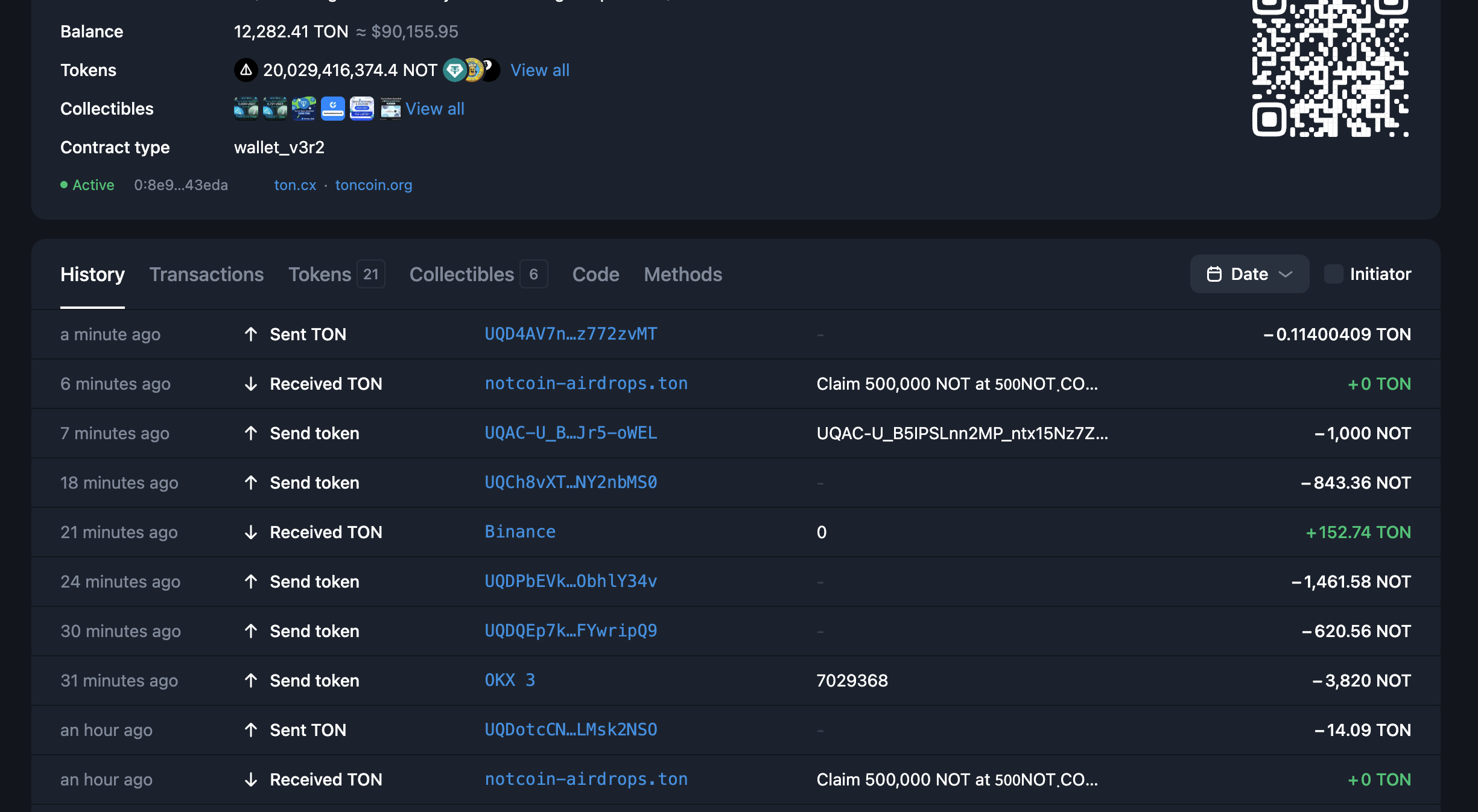Click the arrow icon on Binance row

coord(251,532)
